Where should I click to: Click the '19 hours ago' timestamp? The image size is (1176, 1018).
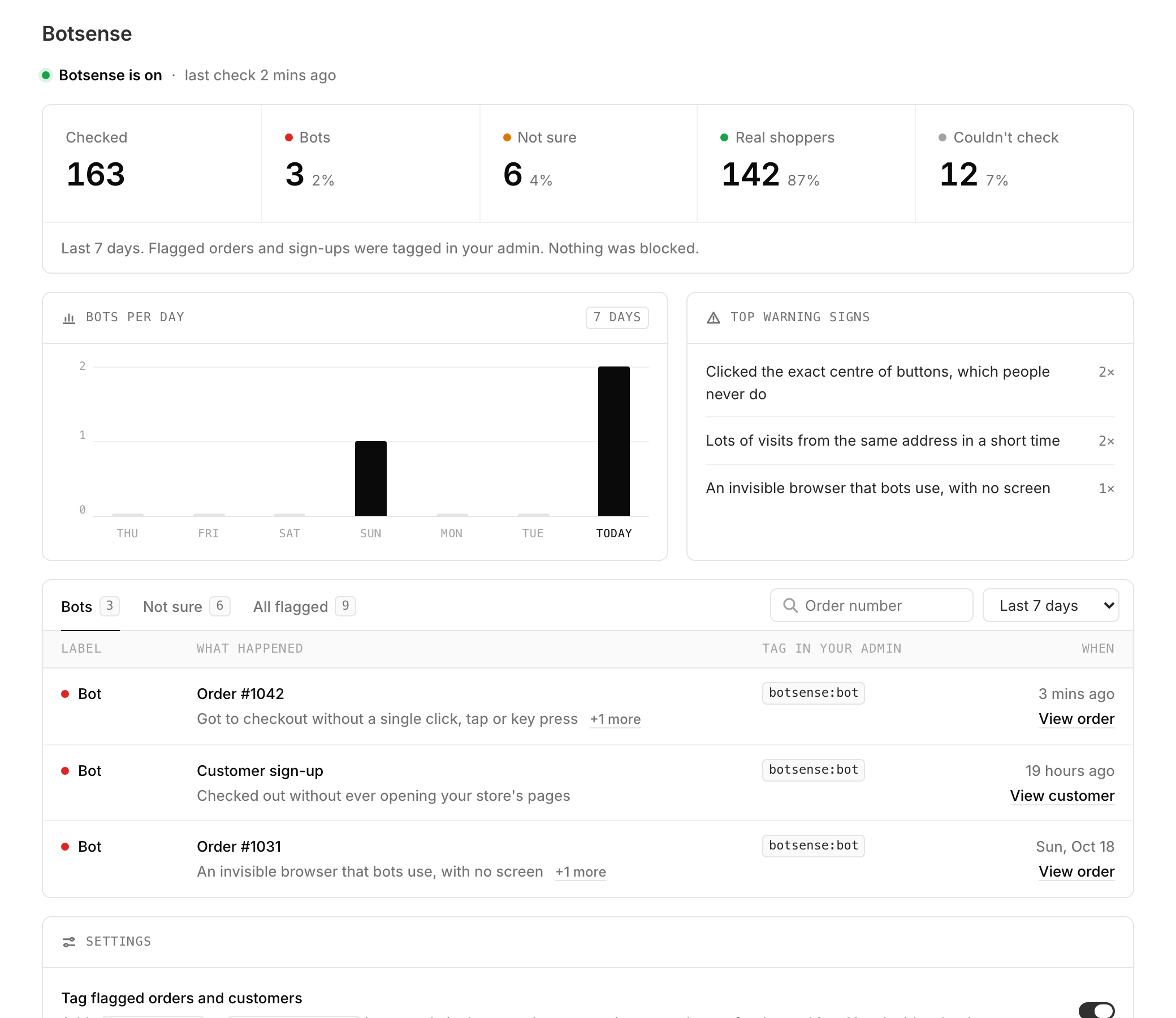pyautogui.click(x=1070, y=771)
